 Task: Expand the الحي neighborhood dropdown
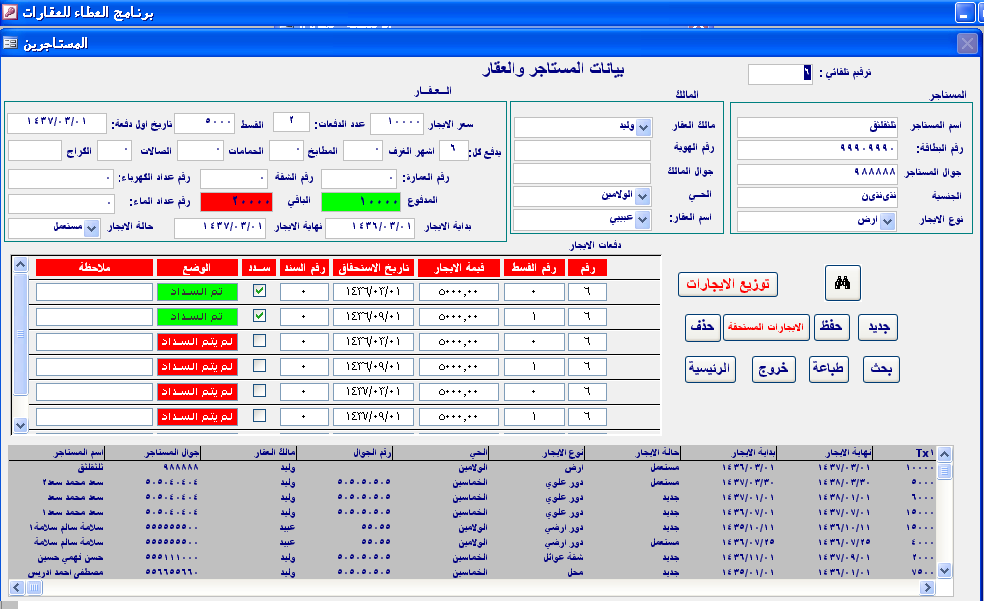point(643,196)
